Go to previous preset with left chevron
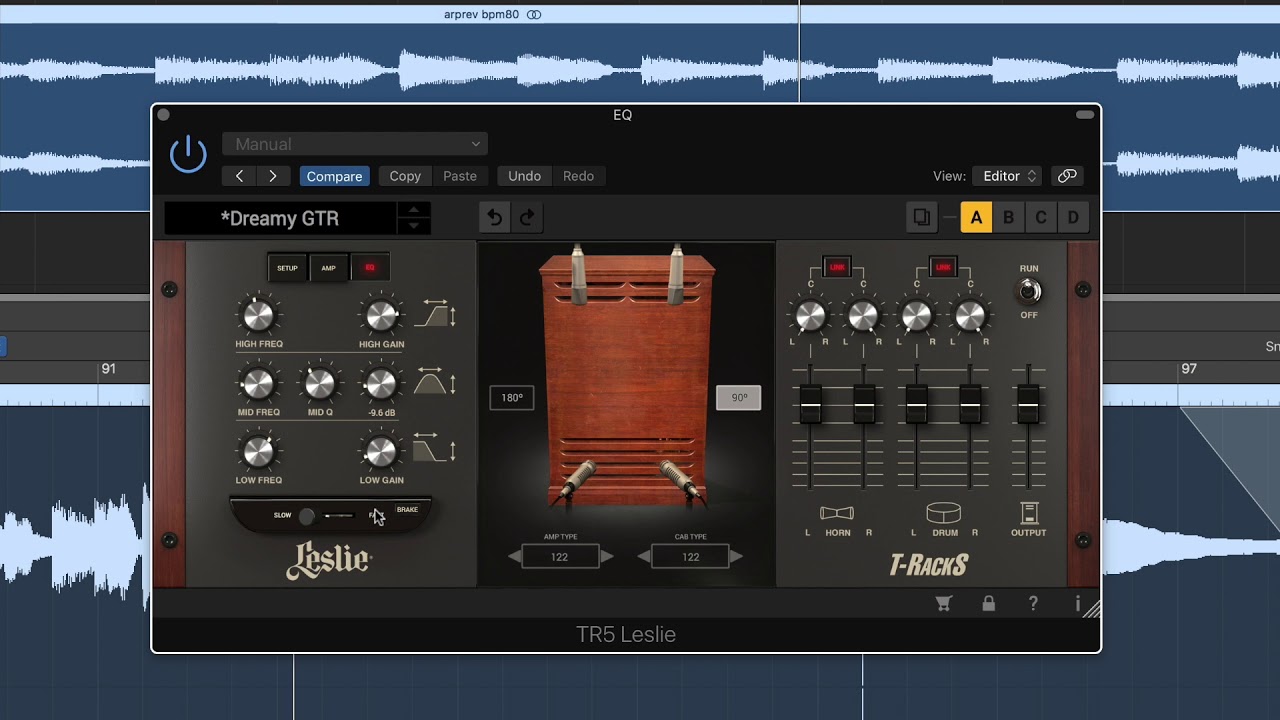The image size is (1280, 720). click(239, 176)
